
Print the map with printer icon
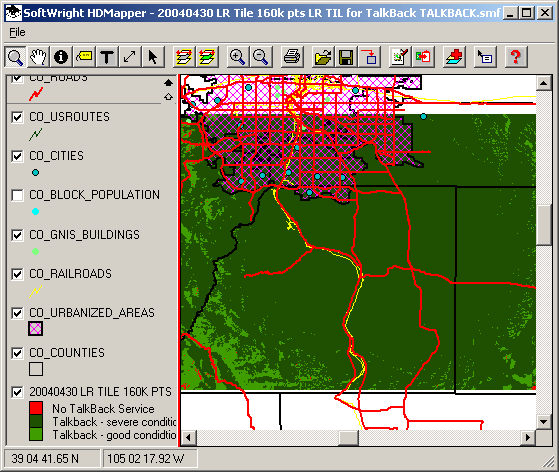[x=292, y=57]
